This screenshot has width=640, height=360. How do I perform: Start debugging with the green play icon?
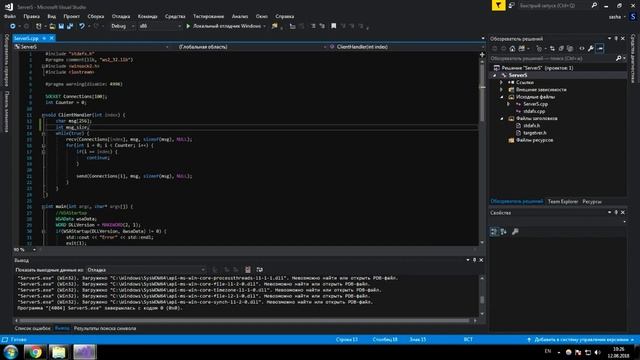click(x=188, y=26)
